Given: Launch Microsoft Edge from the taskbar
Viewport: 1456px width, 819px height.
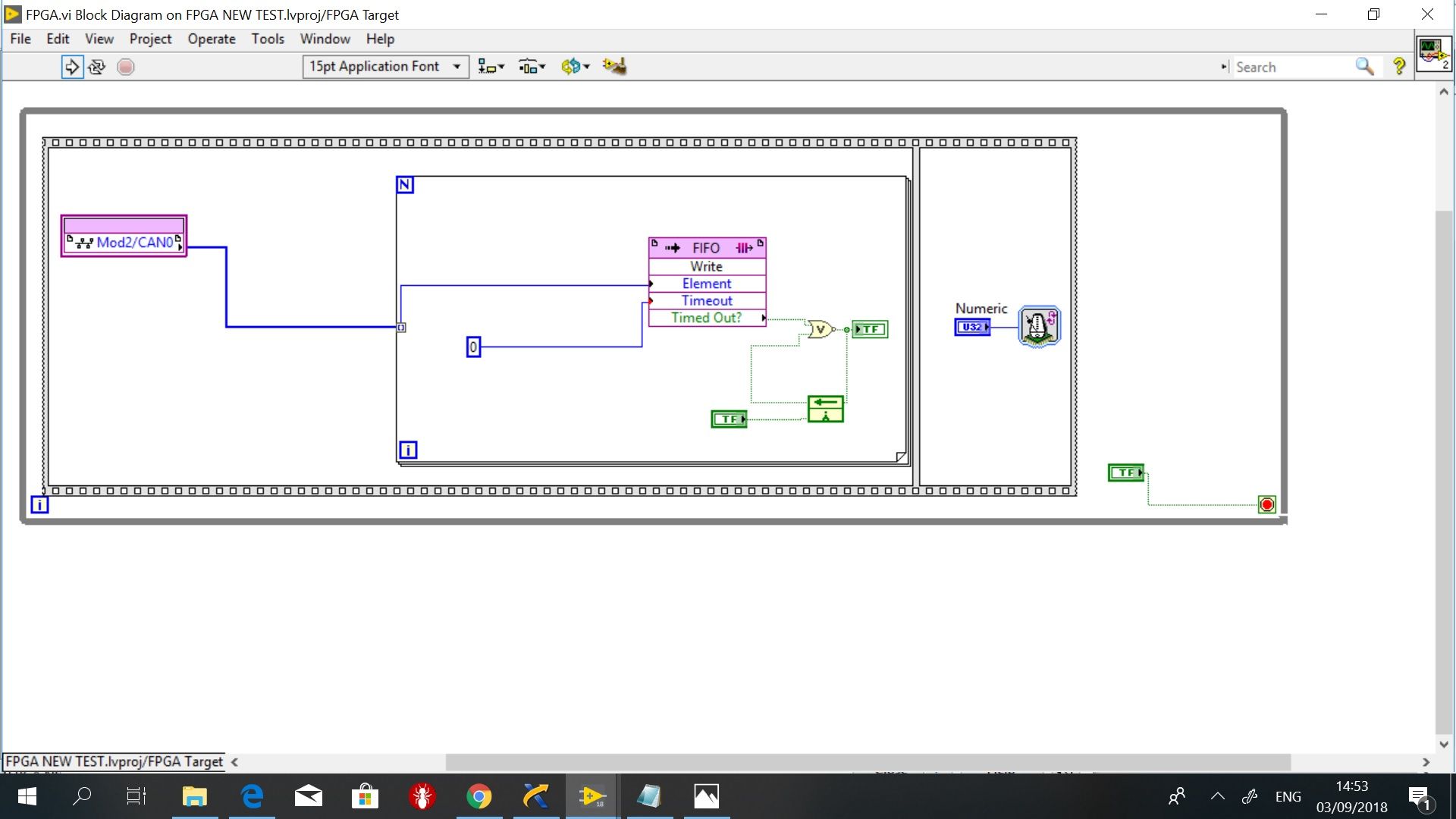Looking at the screenshot, I should (x=252, y=796).
